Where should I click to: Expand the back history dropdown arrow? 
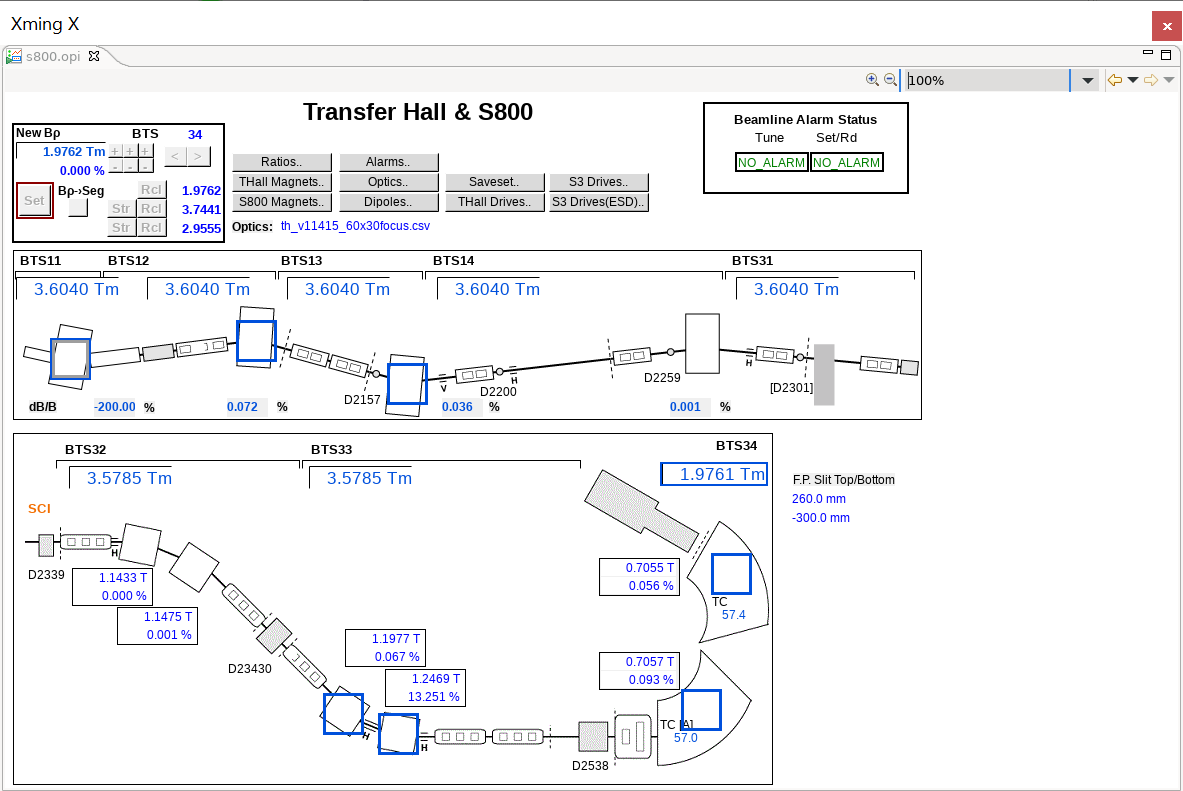point(1132,80)
